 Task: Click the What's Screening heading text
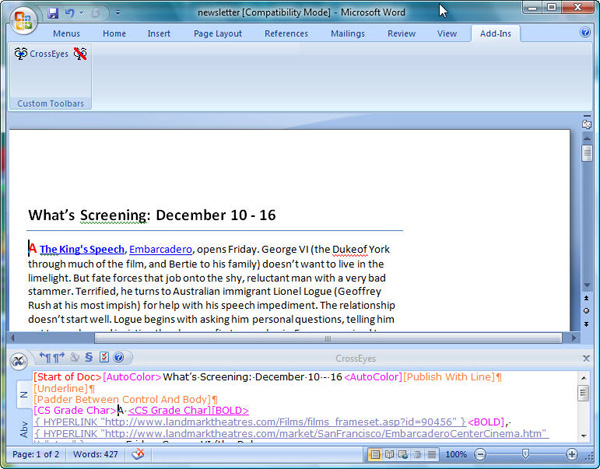[152, 215]
